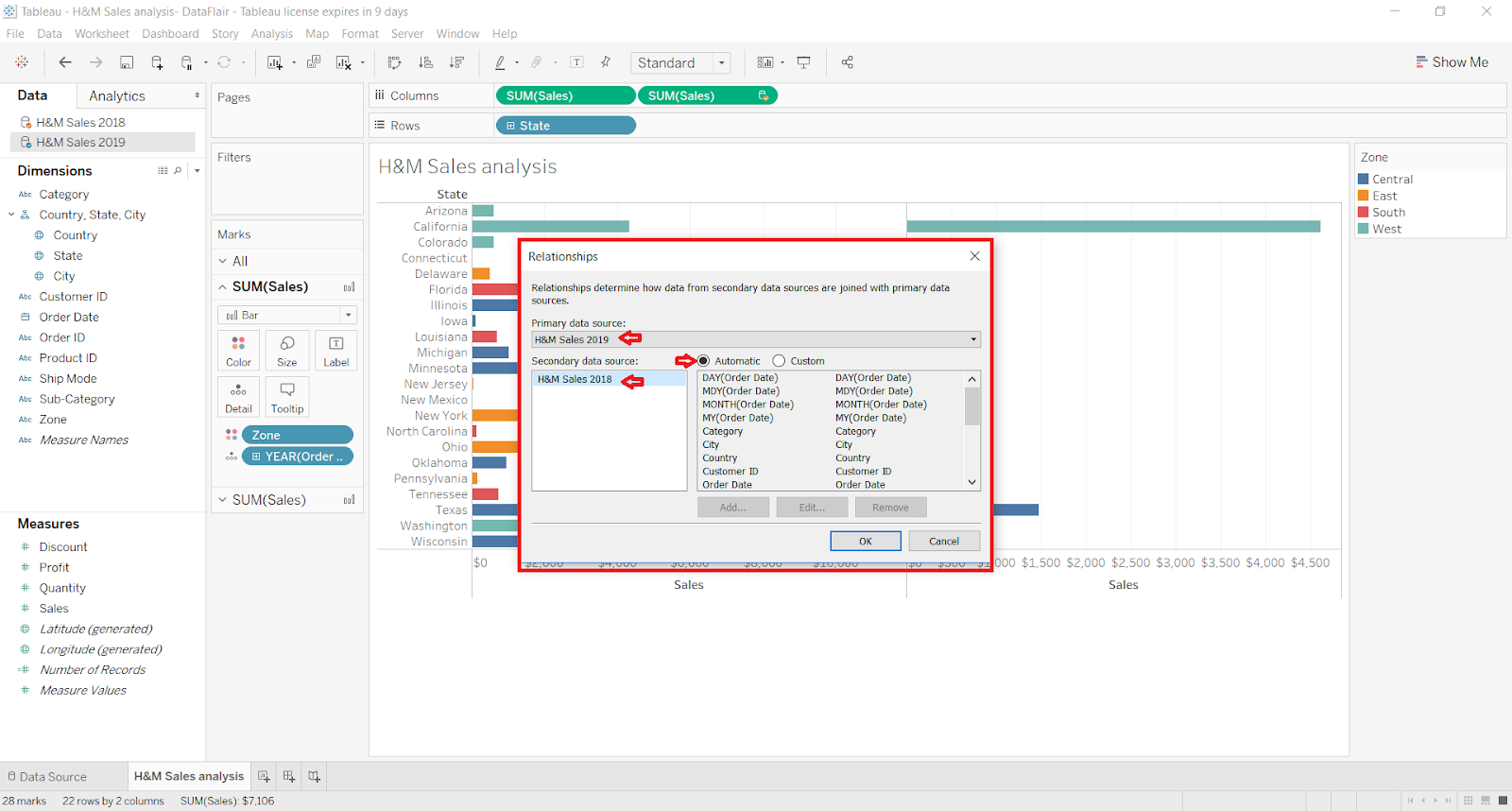Select the Custom radio button
Image resolution: width=1512 pixels, height=811 pixels.
point(779,361)
